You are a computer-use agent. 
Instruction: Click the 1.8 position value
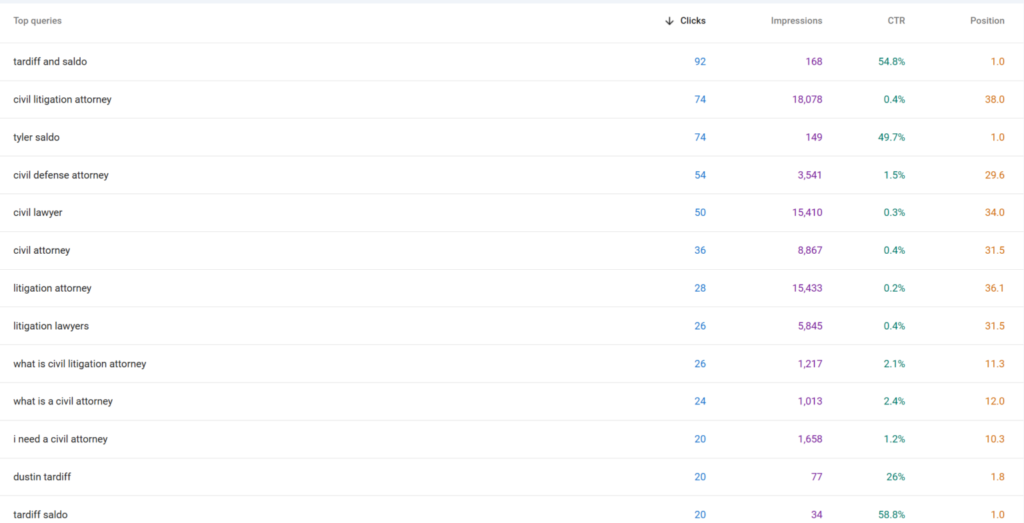coord(997,477)
